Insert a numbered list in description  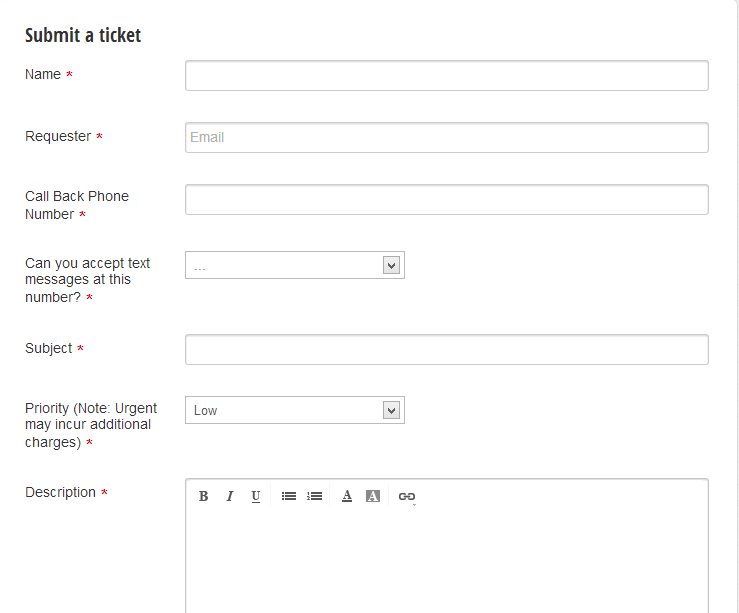314,496
